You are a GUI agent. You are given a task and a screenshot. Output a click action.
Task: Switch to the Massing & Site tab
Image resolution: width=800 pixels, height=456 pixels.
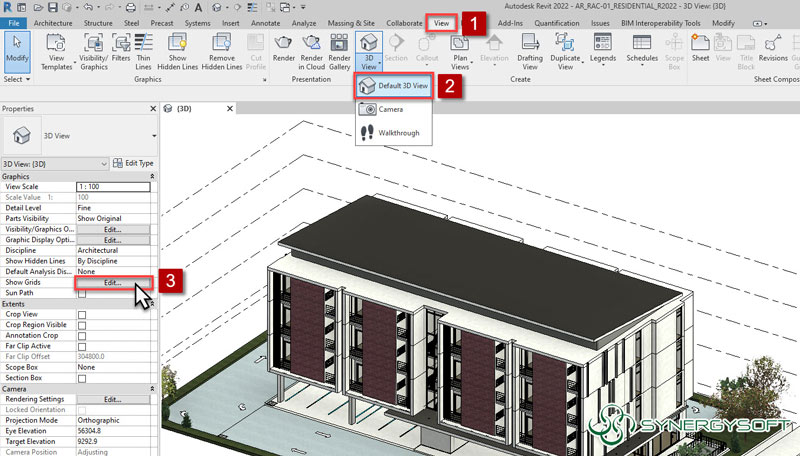point(351,23)
